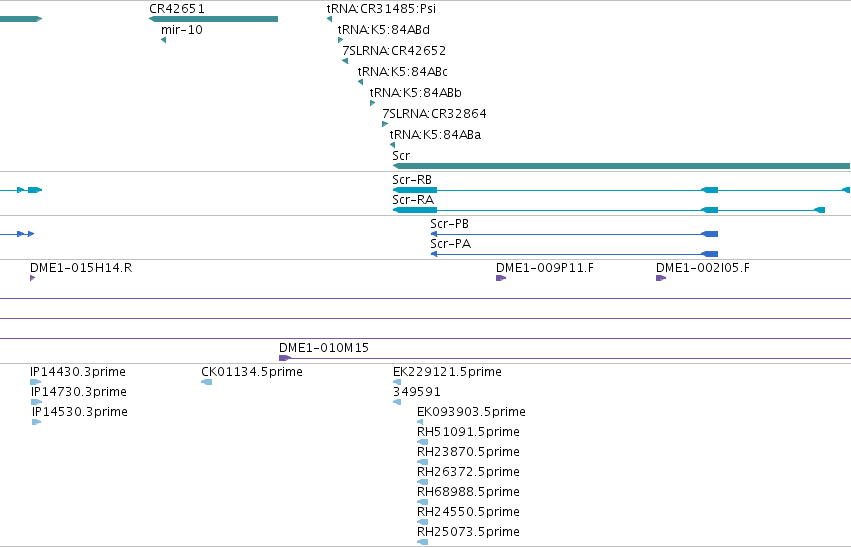Image resolution: width=851 pixels, height=547 pixels.
Task: Click the DME1-010M15 label text
Action: click(x=324, y=348)
